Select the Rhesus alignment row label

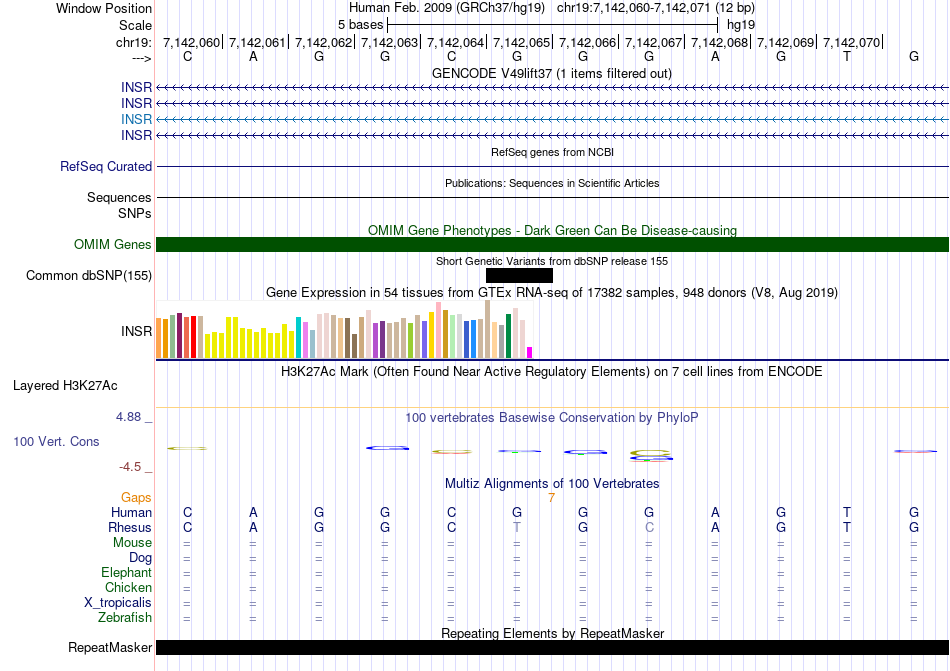(x=130, y=527)
